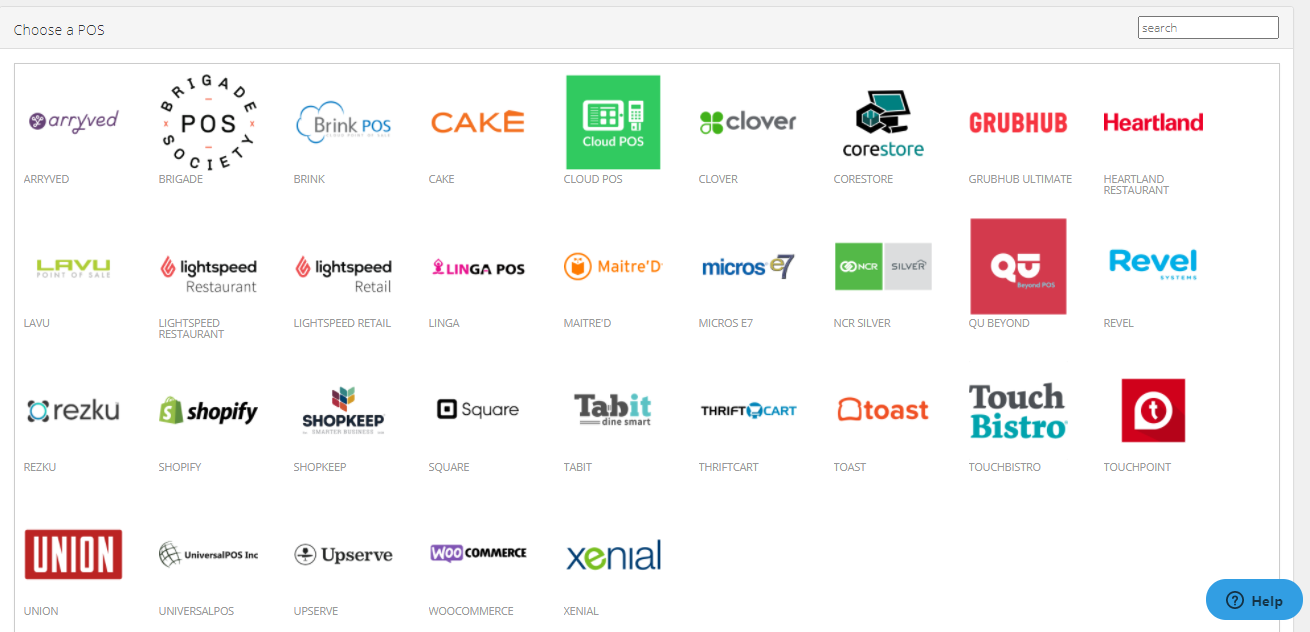Click the "CORESTORE" text label
This screenshot has height=632, width=1310.
click(863, 179)
